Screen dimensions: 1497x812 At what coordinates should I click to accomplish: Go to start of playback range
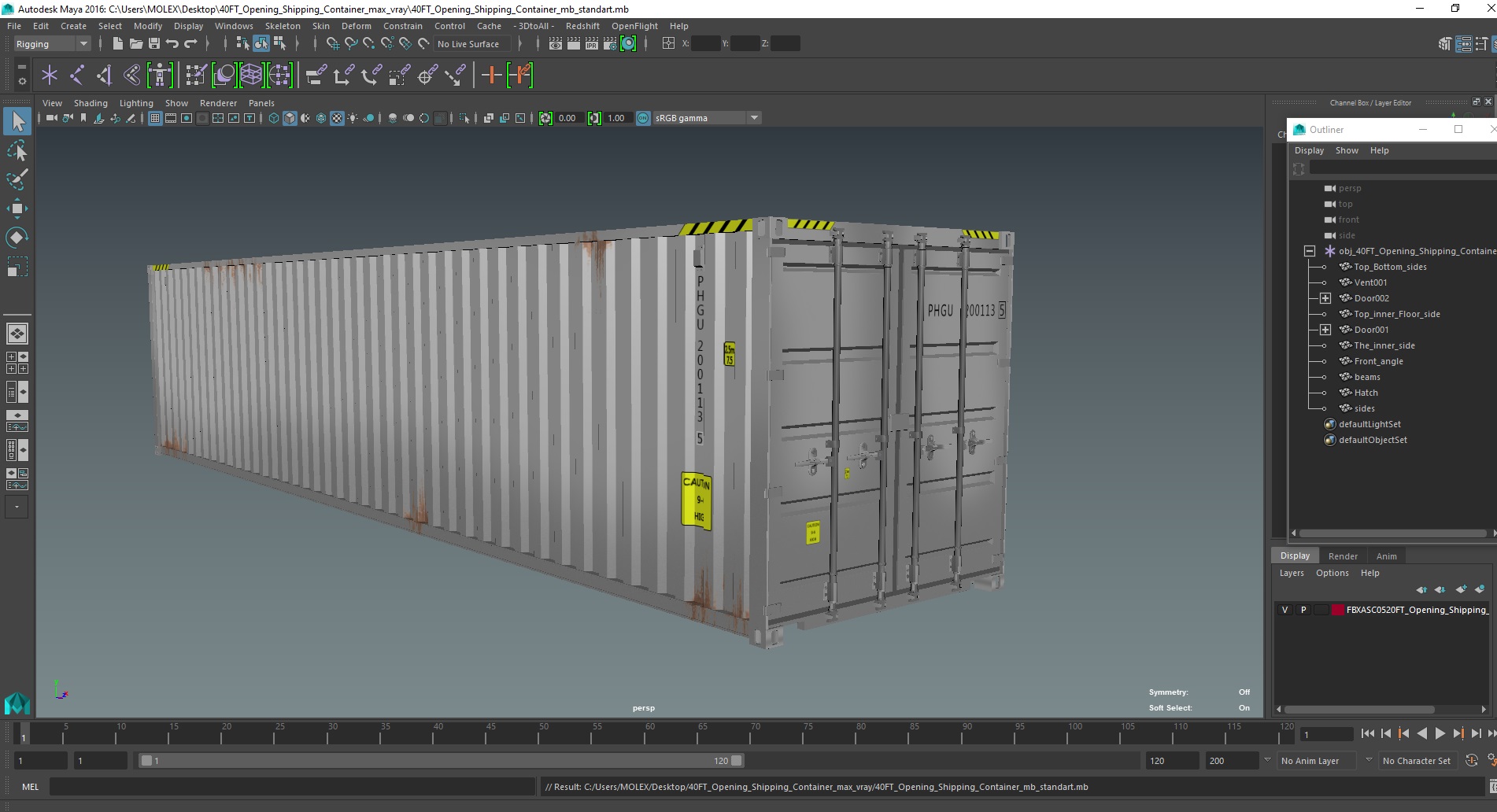click(x=1368, y=733)
